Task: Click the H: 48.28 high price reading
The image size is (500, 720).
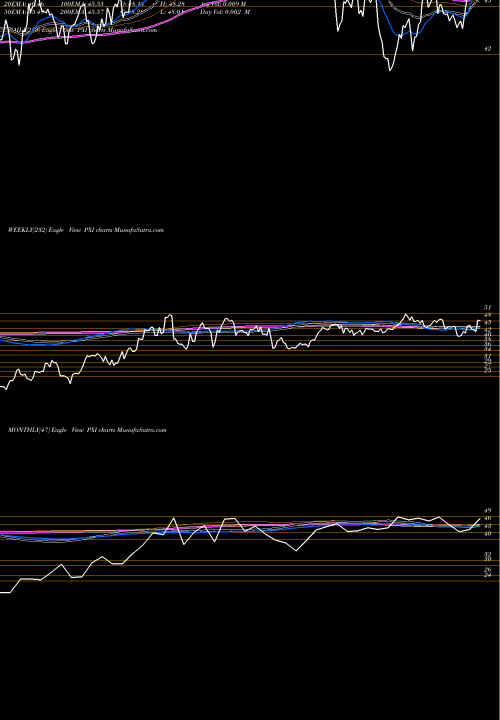Action: (172, 4)
